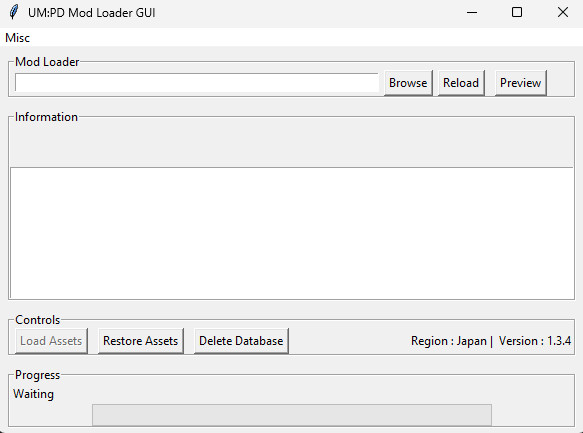Click the Restore Assets button
Screen dimensions: 583x433
(141, 341)
